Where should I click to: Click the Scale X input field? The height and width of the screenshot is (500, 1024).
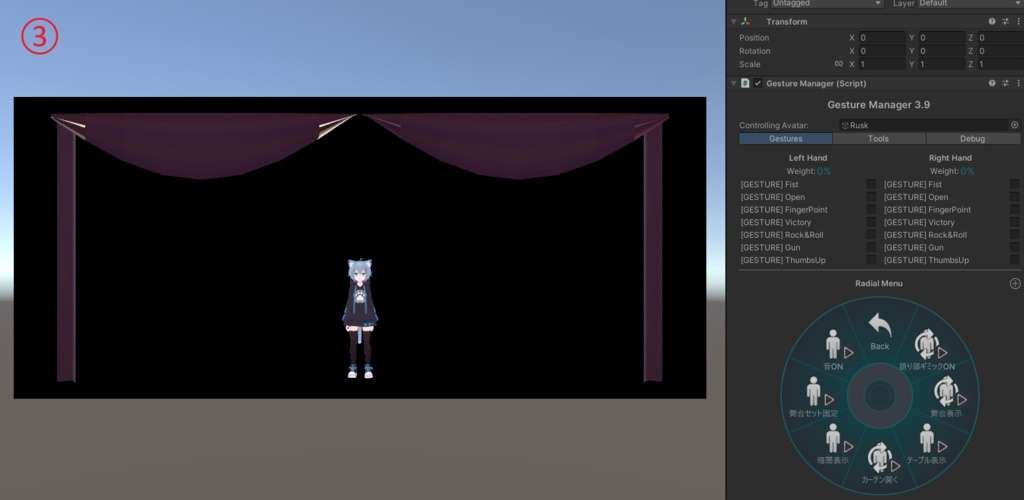click(882, 64)
